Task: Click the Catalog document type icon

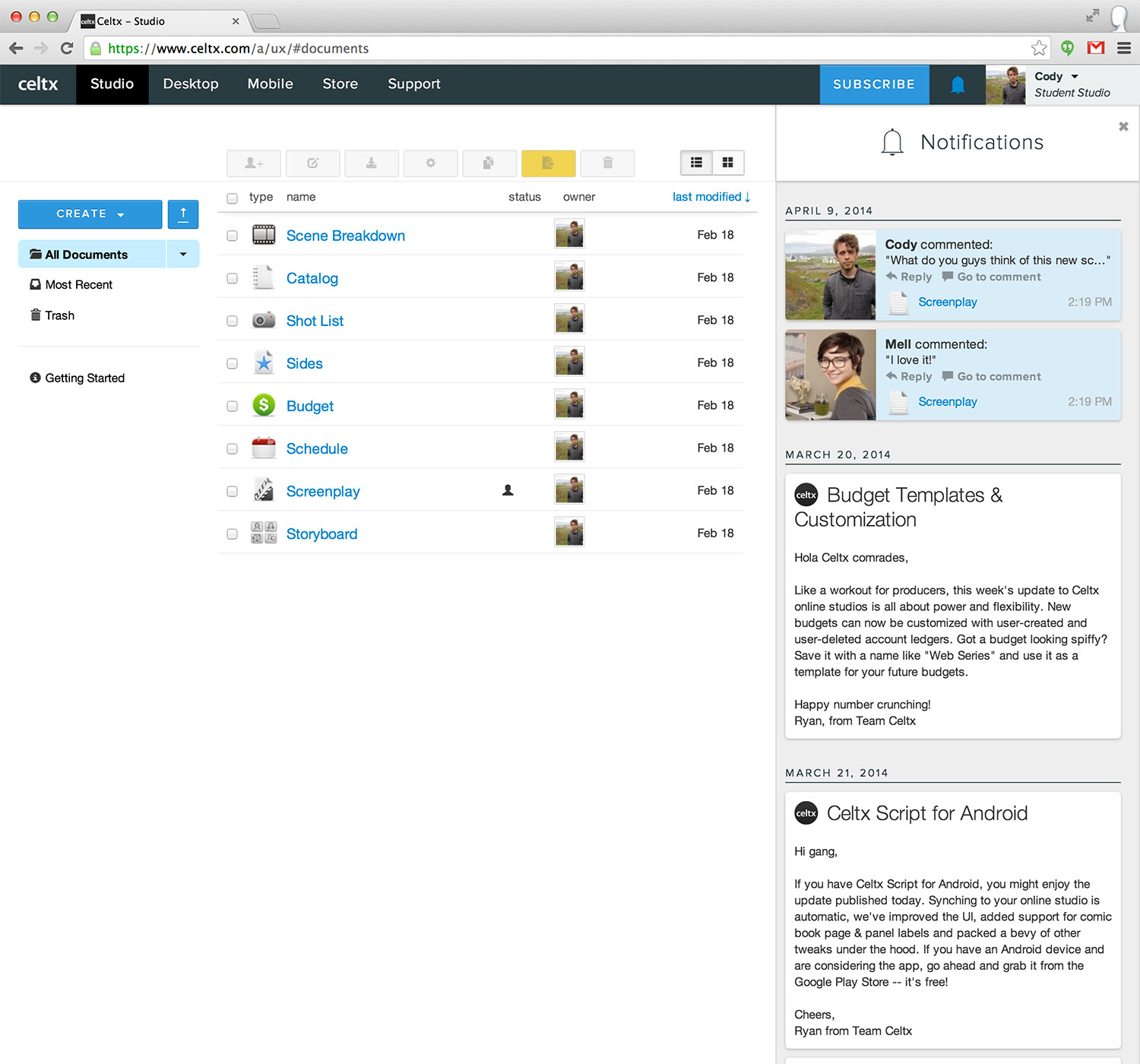Action: pos(262,277)
